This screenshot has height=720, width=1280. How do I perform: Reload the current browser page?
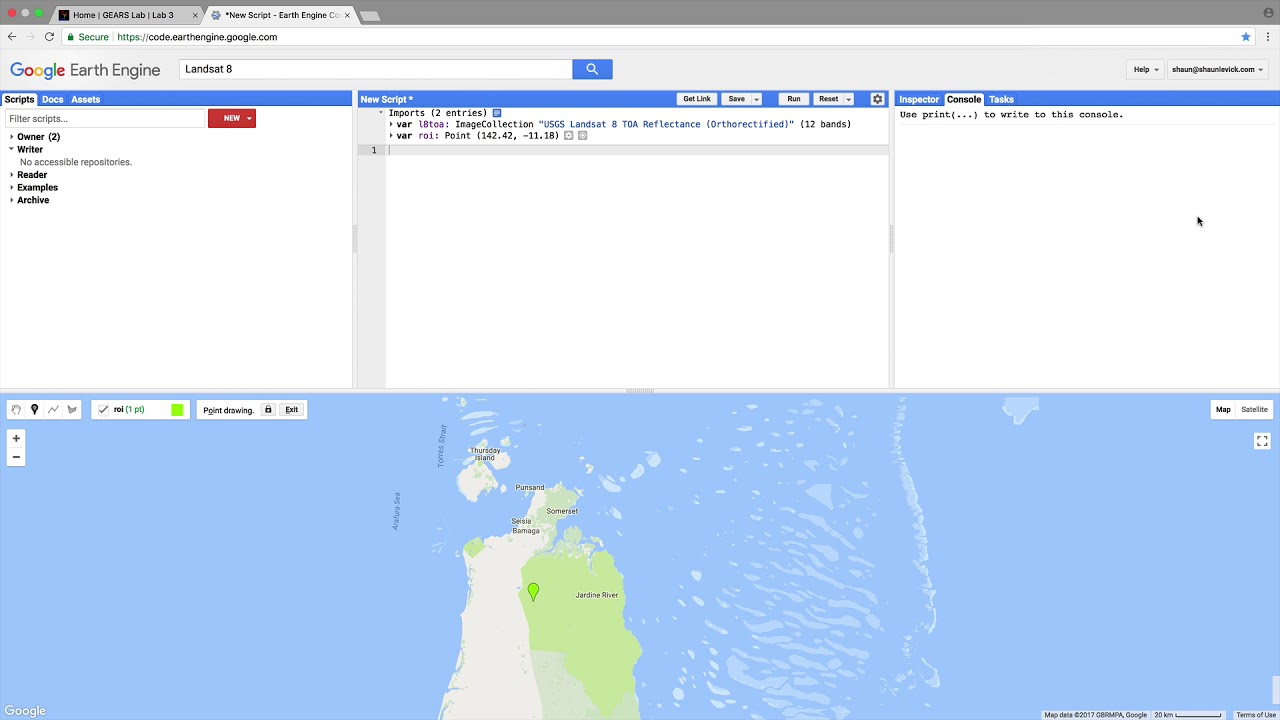(49, 37)
